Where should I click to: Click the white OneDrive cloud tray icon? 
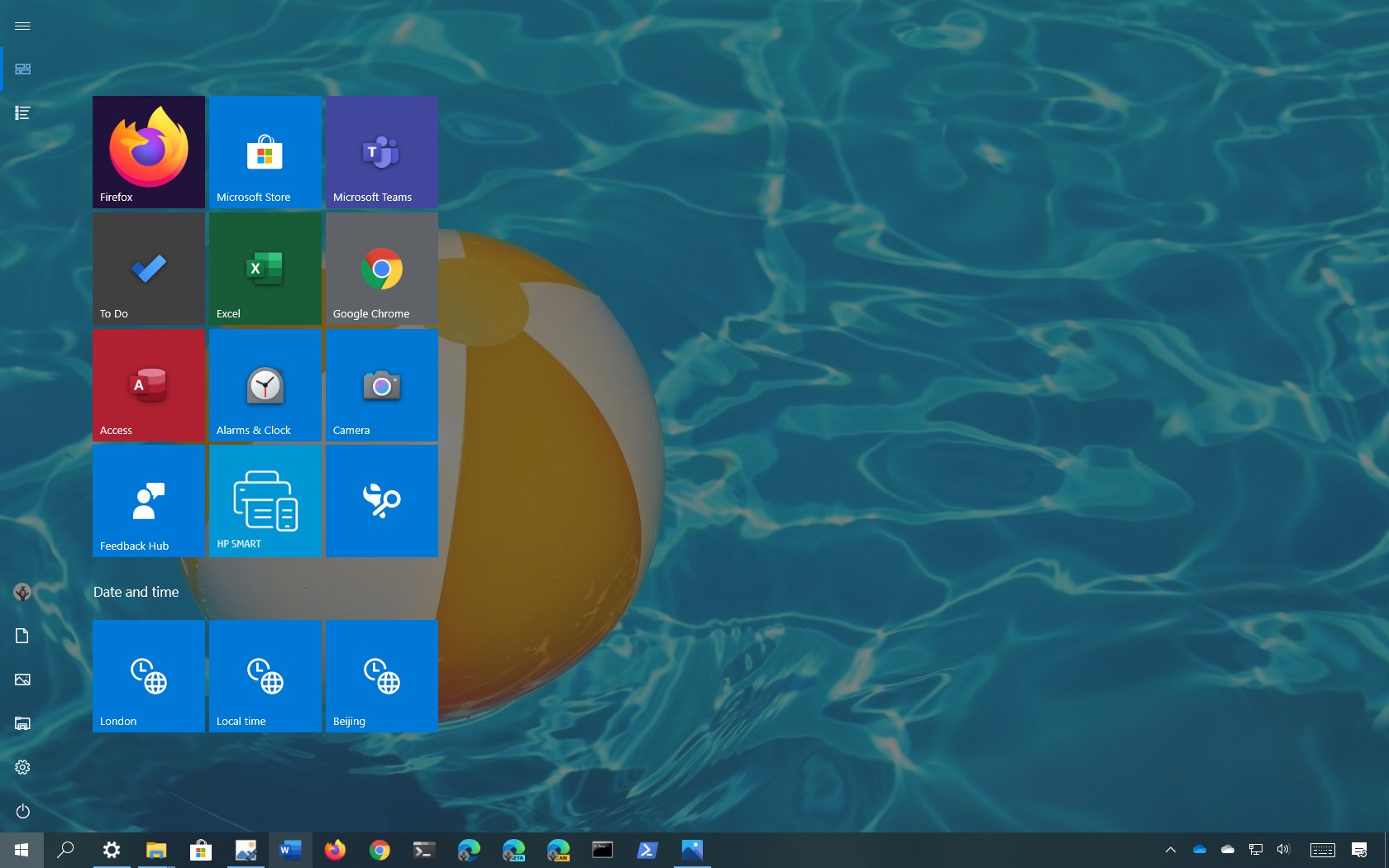[x=1228, y=850]
